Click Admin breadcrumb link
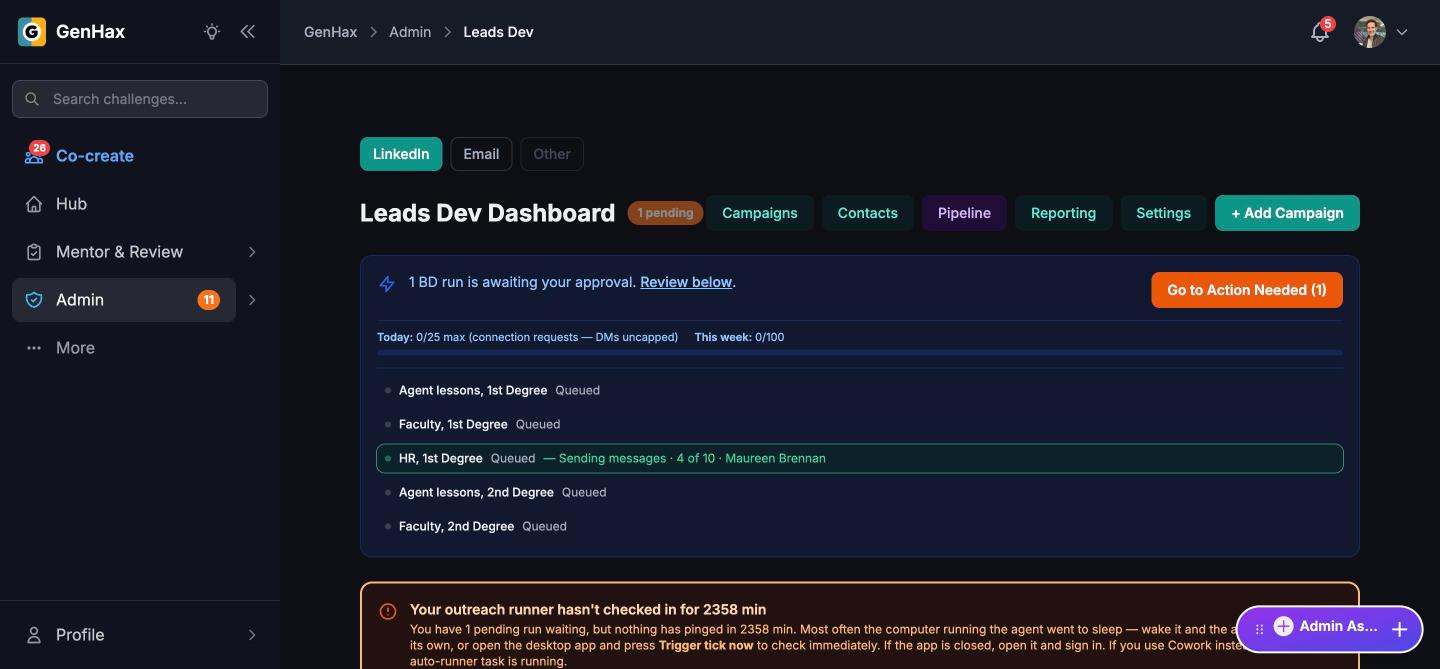 tap(410, 32)
